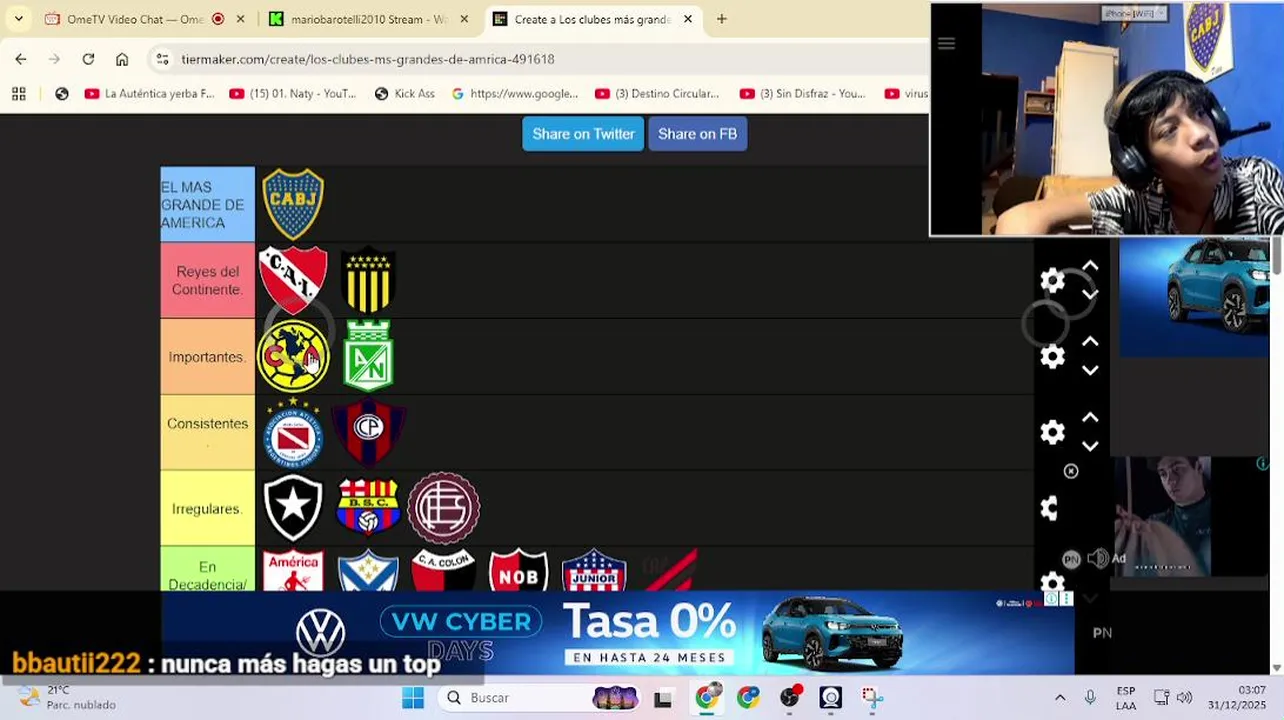
Task: Share tier list on Twitter
Action: click(x=583, y=134)
